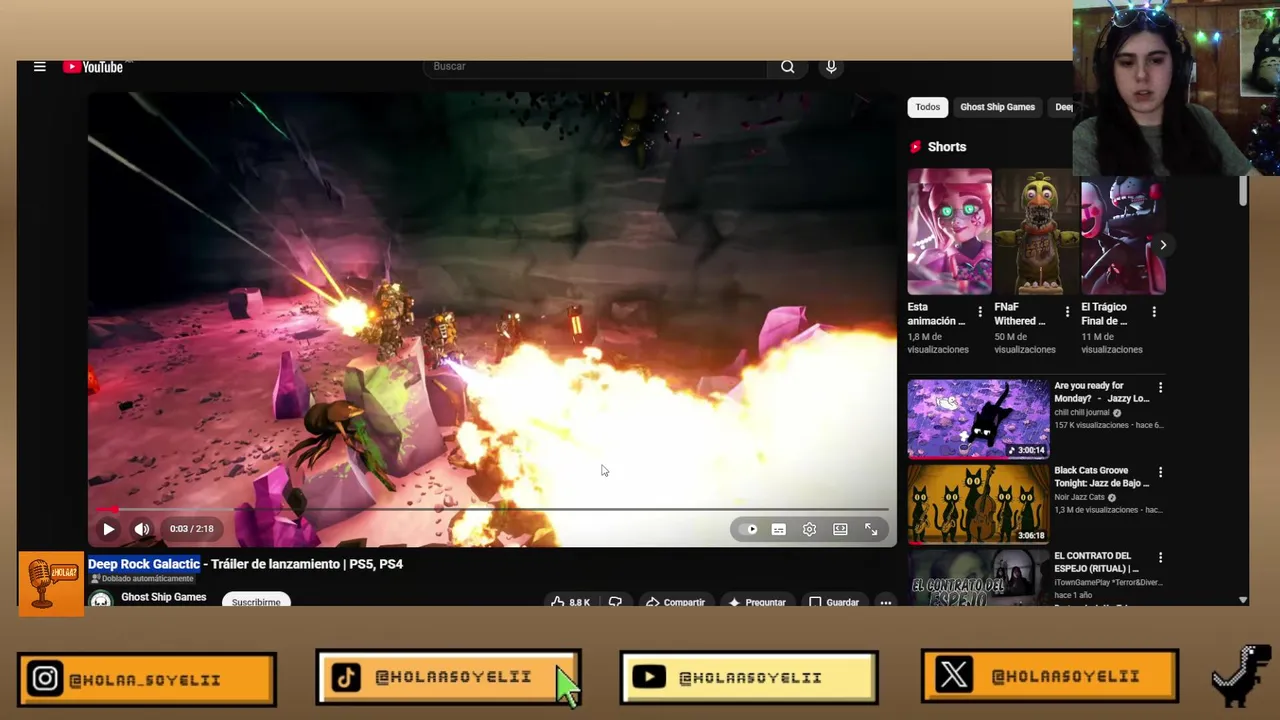Open the Ghost Ship Games channel name
Image resolution: width=1280 pixels, height=720 pixels.
(164, 597)
